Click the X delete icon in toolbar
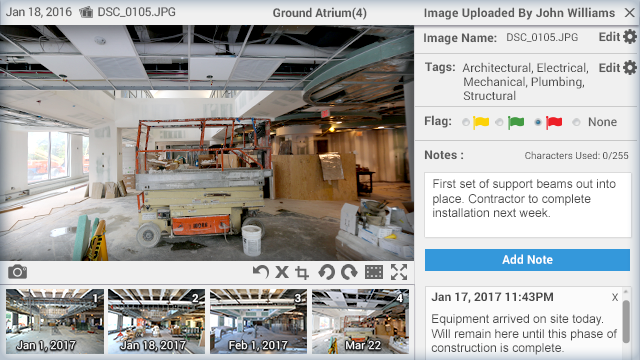This screenshot has width=640, height=360. point(282,272)
